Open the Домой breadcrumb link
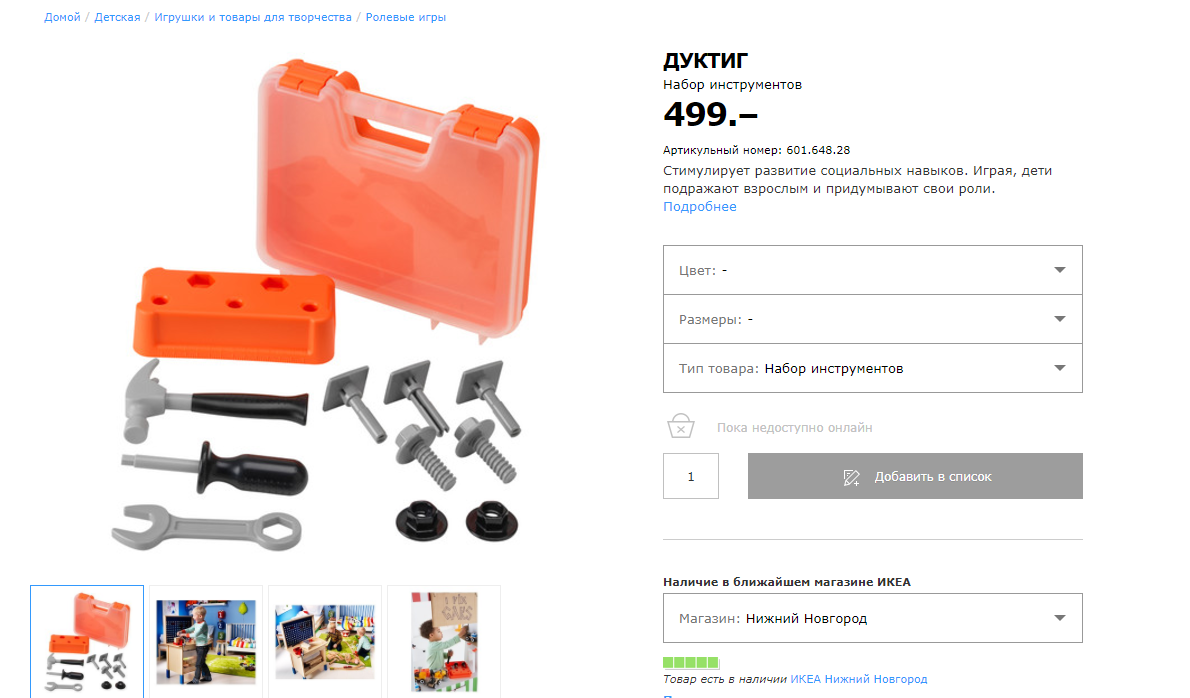 [x=62, y=17]
